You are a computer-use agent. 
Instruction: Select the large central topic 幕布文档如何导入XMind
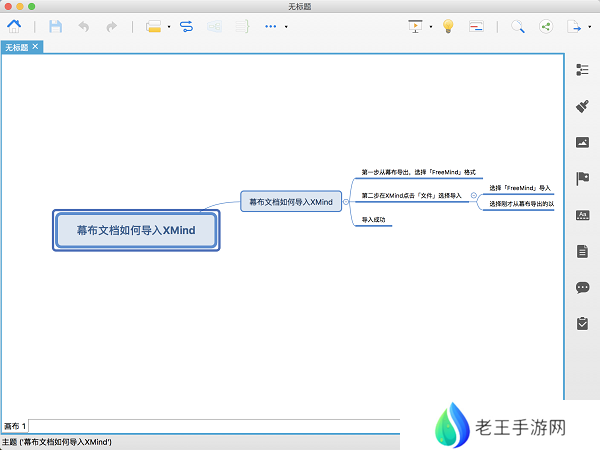136,230
